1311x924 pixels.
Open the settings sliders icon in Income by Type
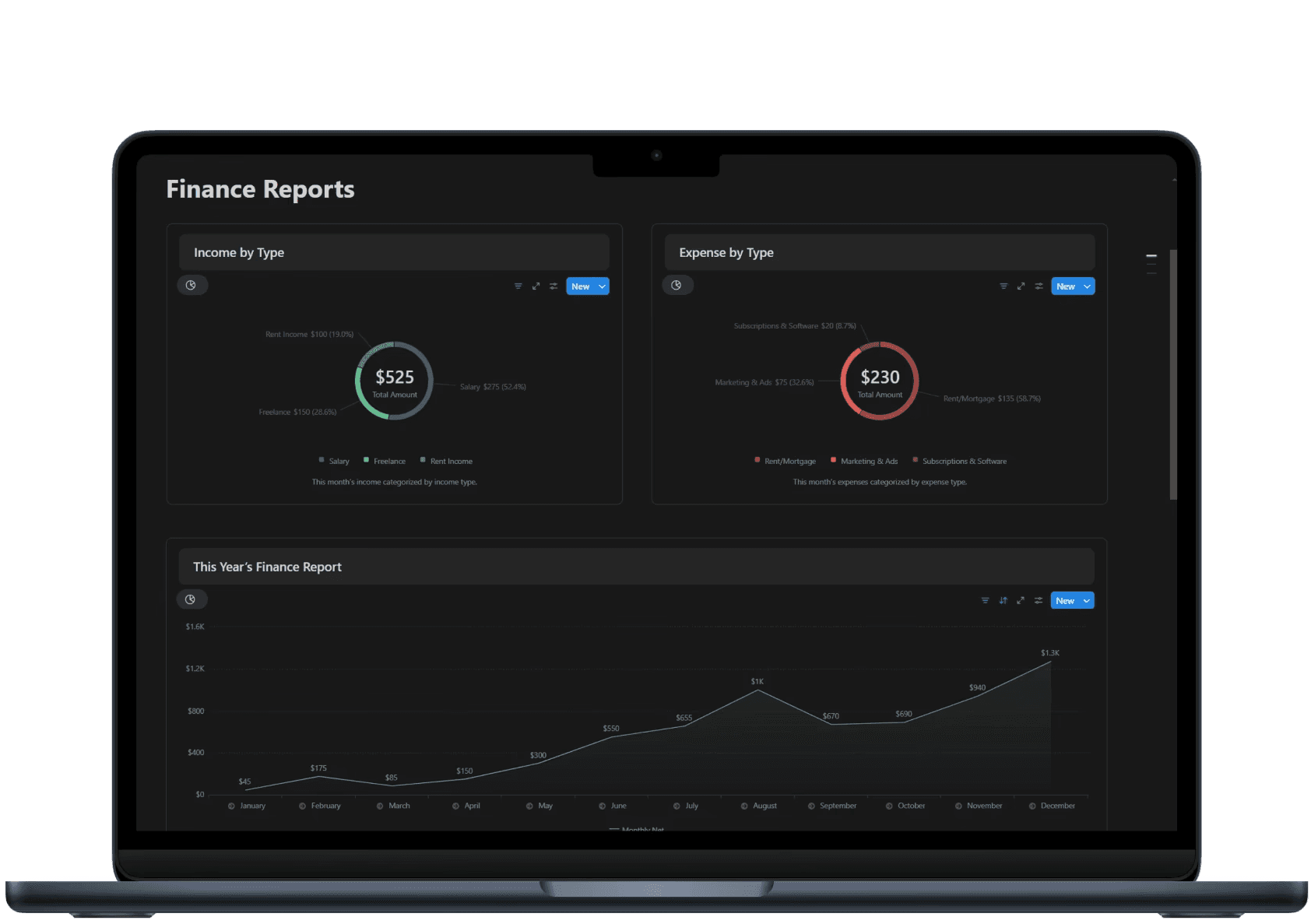pyautogui.click(x=554, y=286)
